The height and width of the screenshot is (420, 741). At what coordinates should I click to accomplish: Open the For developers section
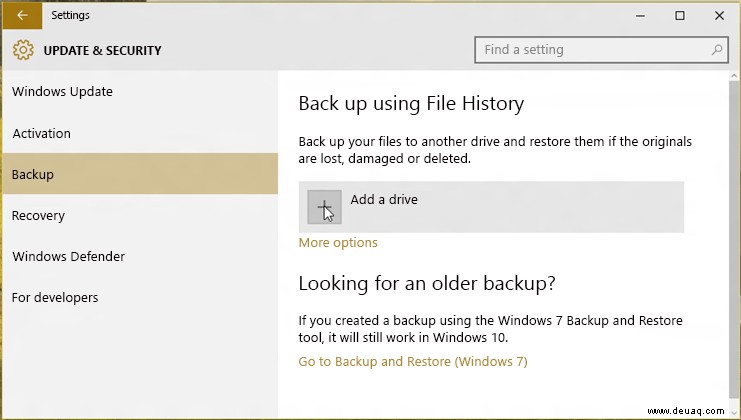coord(140,298)
